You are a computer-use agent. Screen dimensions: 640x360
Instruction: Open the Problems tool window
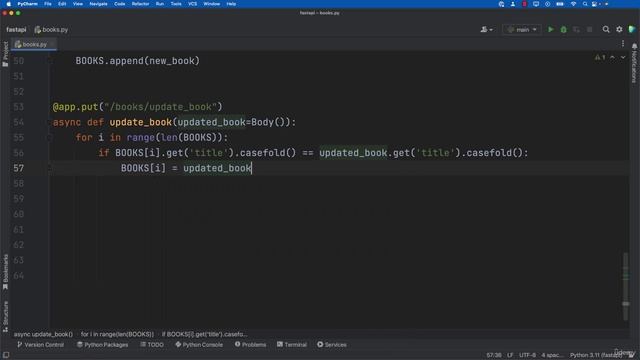[250, 344]
